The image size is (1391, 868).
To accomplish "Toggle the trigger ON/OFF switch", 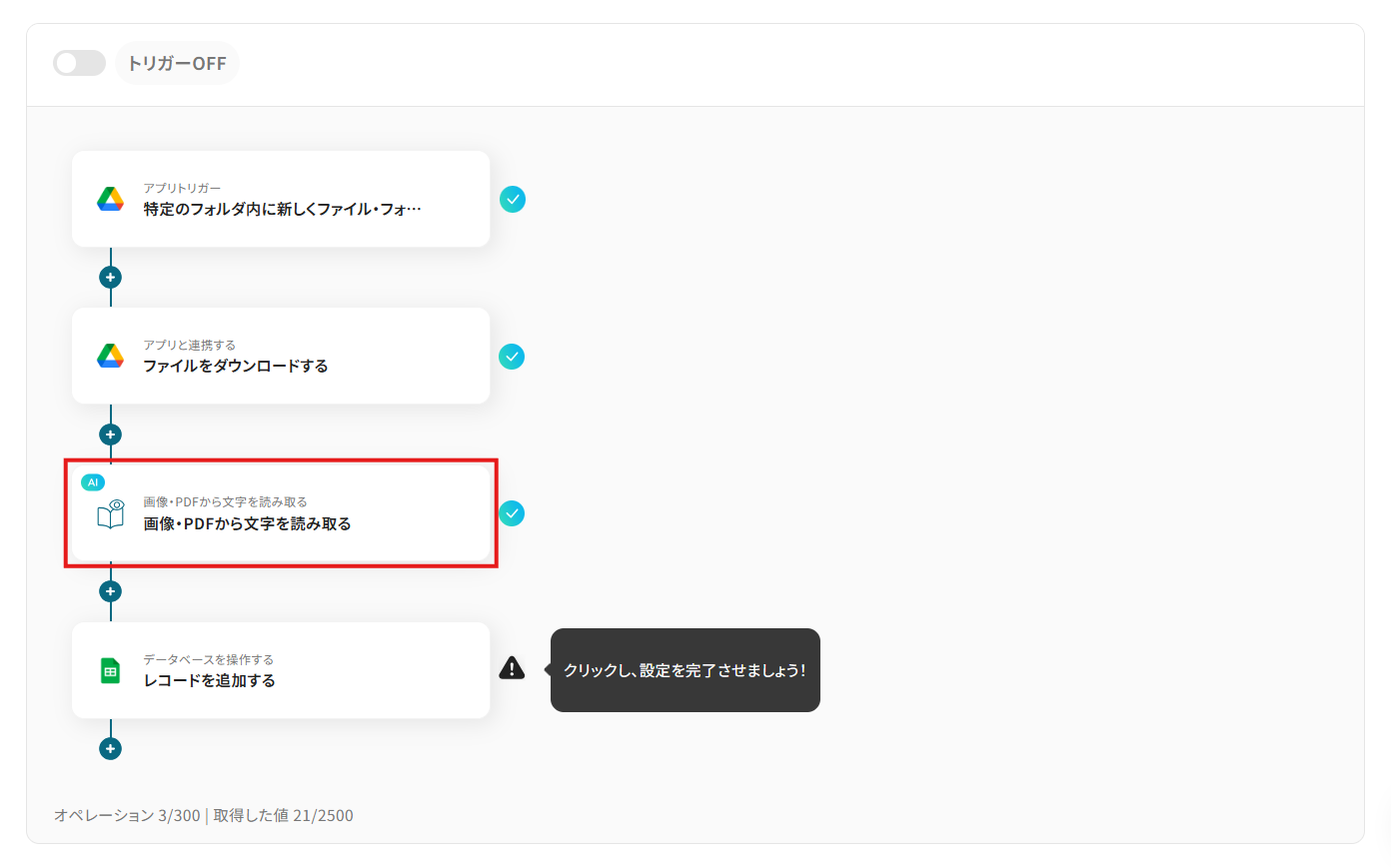I will pos(79,63).
